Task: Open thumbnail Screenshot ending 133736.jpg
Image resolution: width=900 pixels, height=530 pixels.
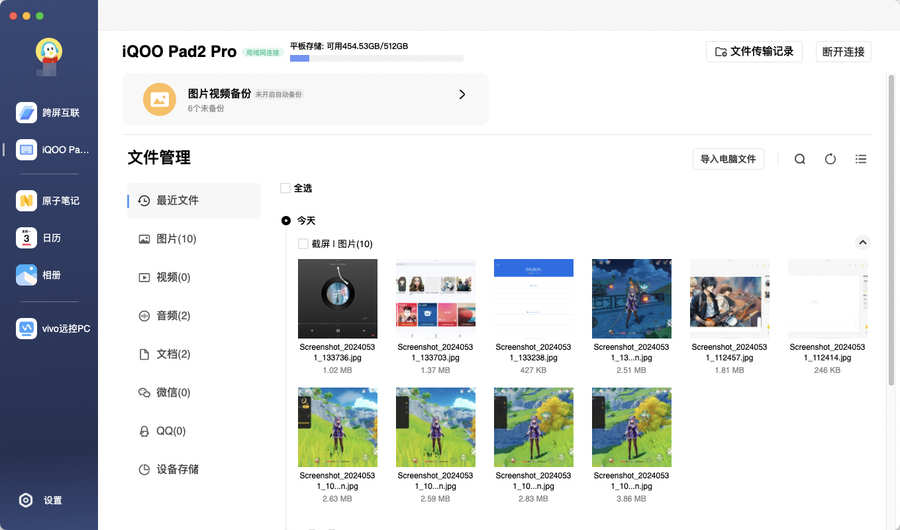Action: point(338,299)
